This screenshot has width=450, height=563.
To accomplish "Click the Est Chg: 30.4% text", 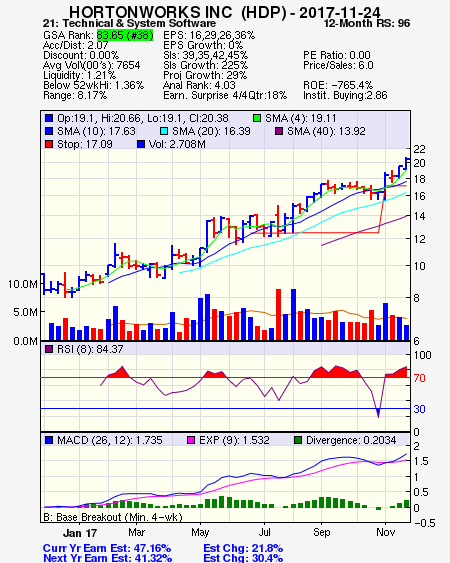I will tap(243, 558).
